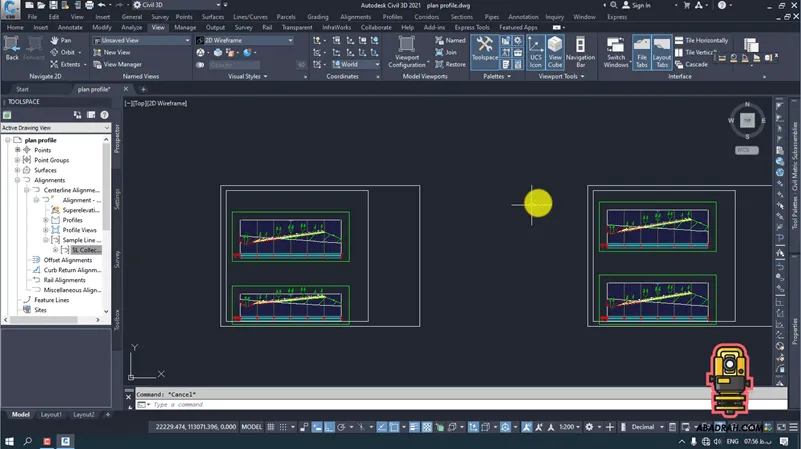Open the Toolspace help icon
The image size is (801, 449).
click(103, 115)
